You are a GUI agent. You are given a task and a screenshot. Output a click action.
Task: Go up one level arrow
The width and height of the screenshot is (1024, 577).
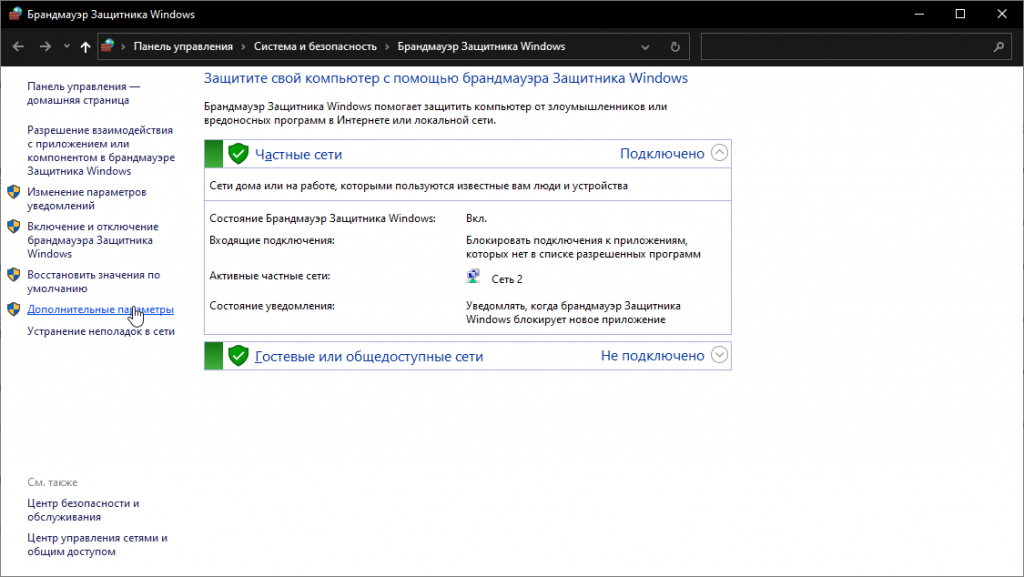85,46
